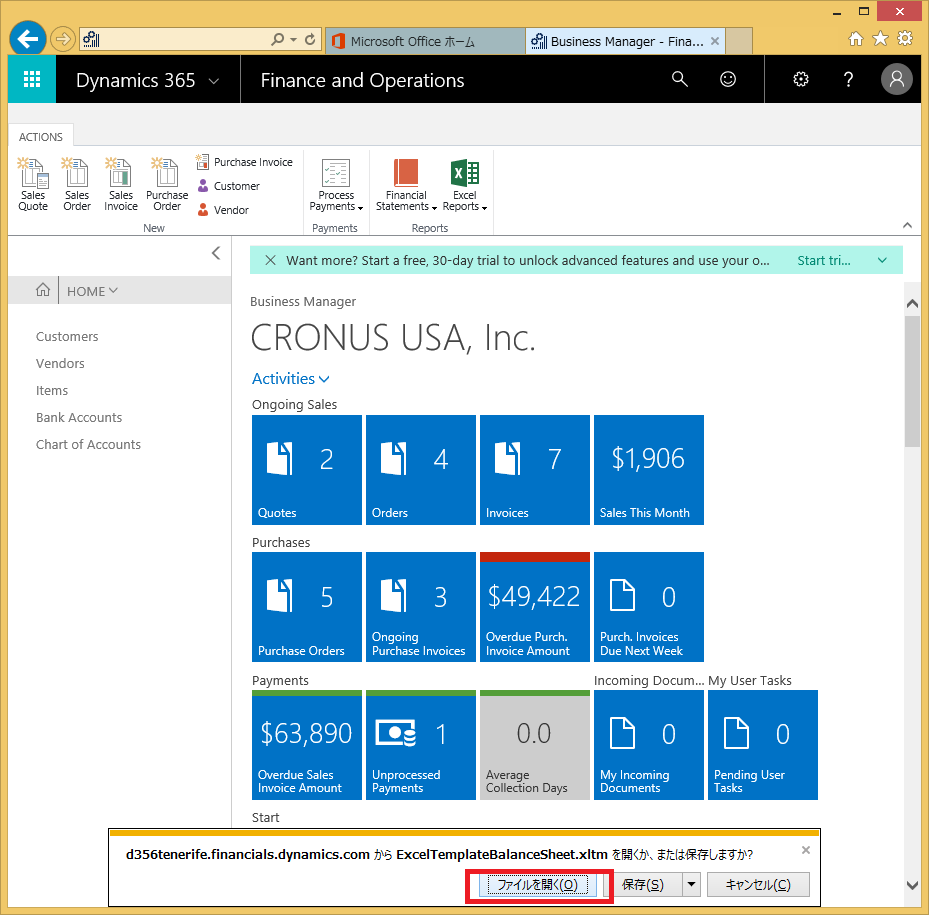Dismiss the free trial notification banner
The image size is (929, 915).
tap(270, 260)
